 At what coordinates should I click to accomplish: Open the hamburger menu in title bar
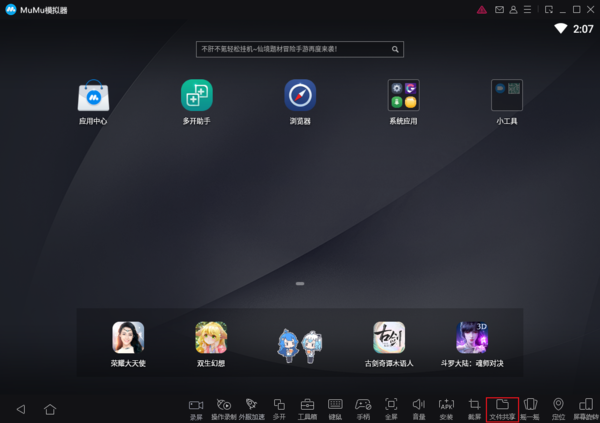(x=527, y=10)
